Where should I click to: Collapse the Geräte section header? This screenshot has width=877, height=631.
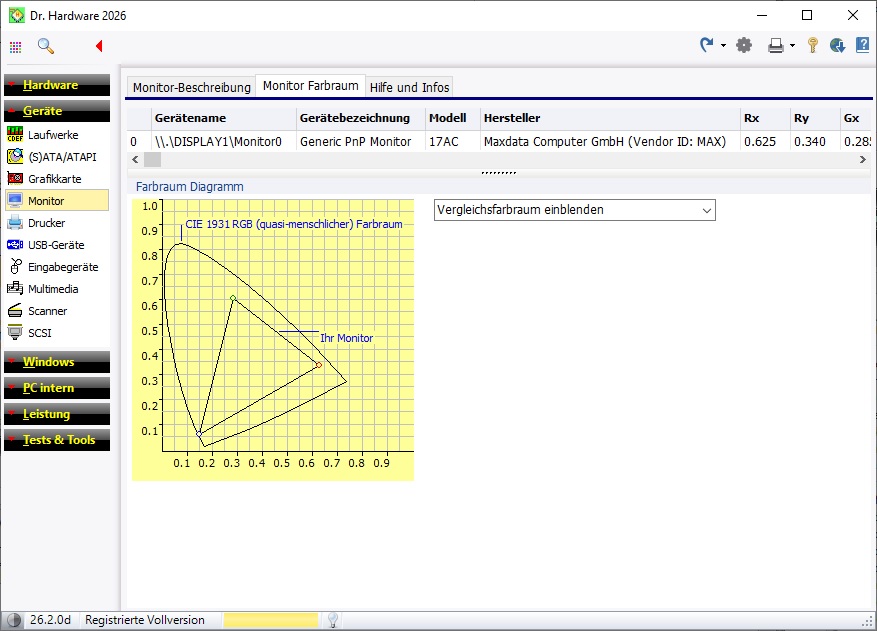(56, 111)
